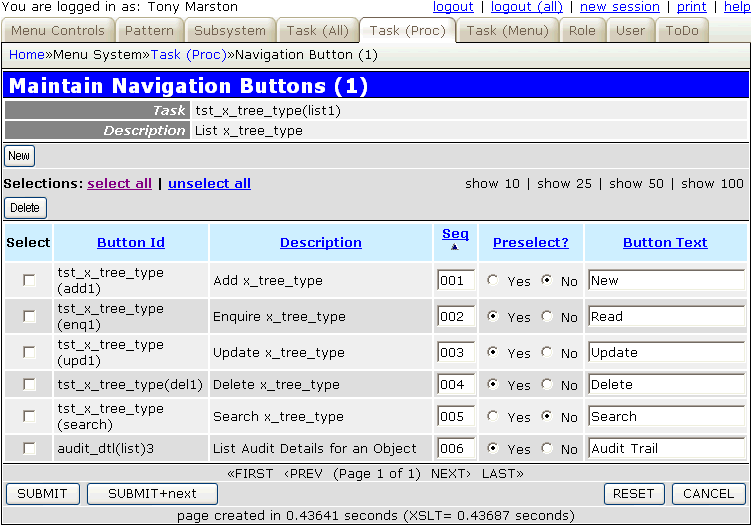Set Preselect to Yes for Add x_tree_type
Viewport: 752px width, 526px height.
tap(492, 281)
